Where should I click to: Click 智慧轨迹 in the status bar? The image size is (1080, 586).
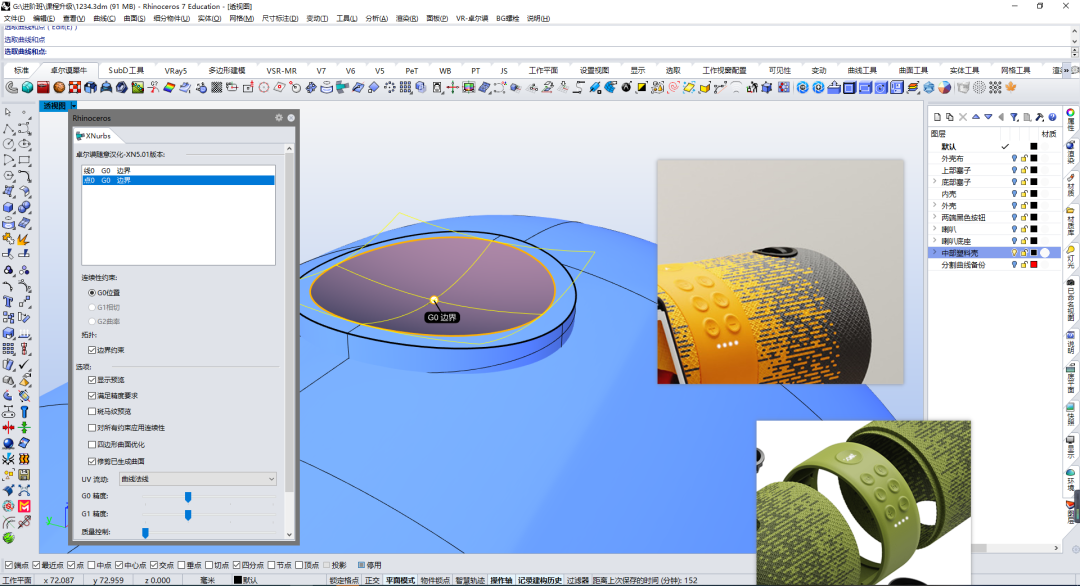point(470,580)
